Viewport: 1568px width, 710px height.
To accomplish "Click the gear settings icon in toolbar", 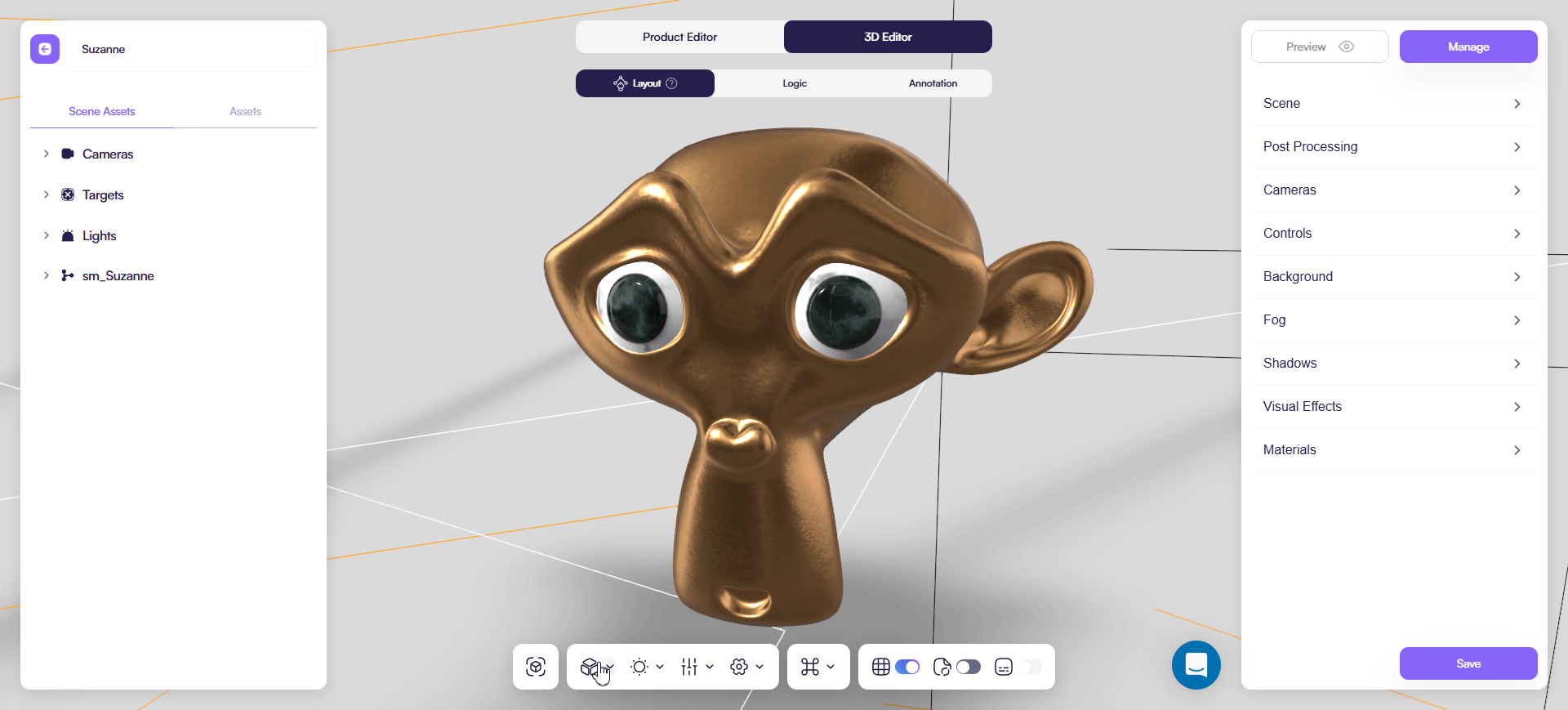I will tap(739, 667).
